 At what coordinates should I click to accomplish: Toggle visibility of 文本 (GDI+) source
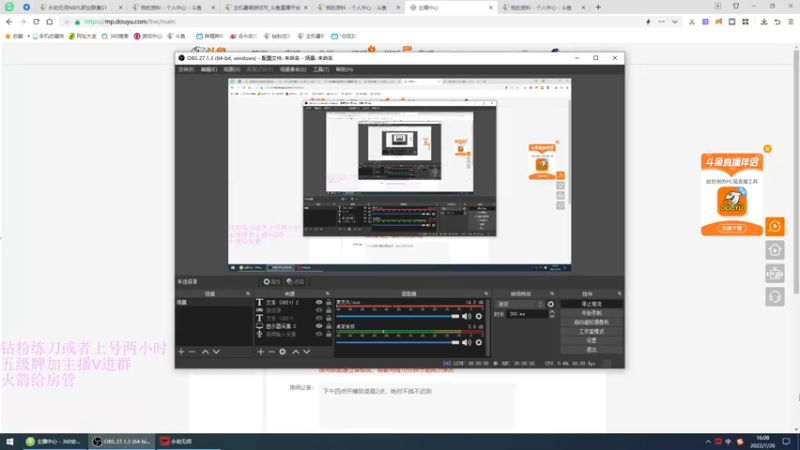pyautogui.click(x=319, y=318)
